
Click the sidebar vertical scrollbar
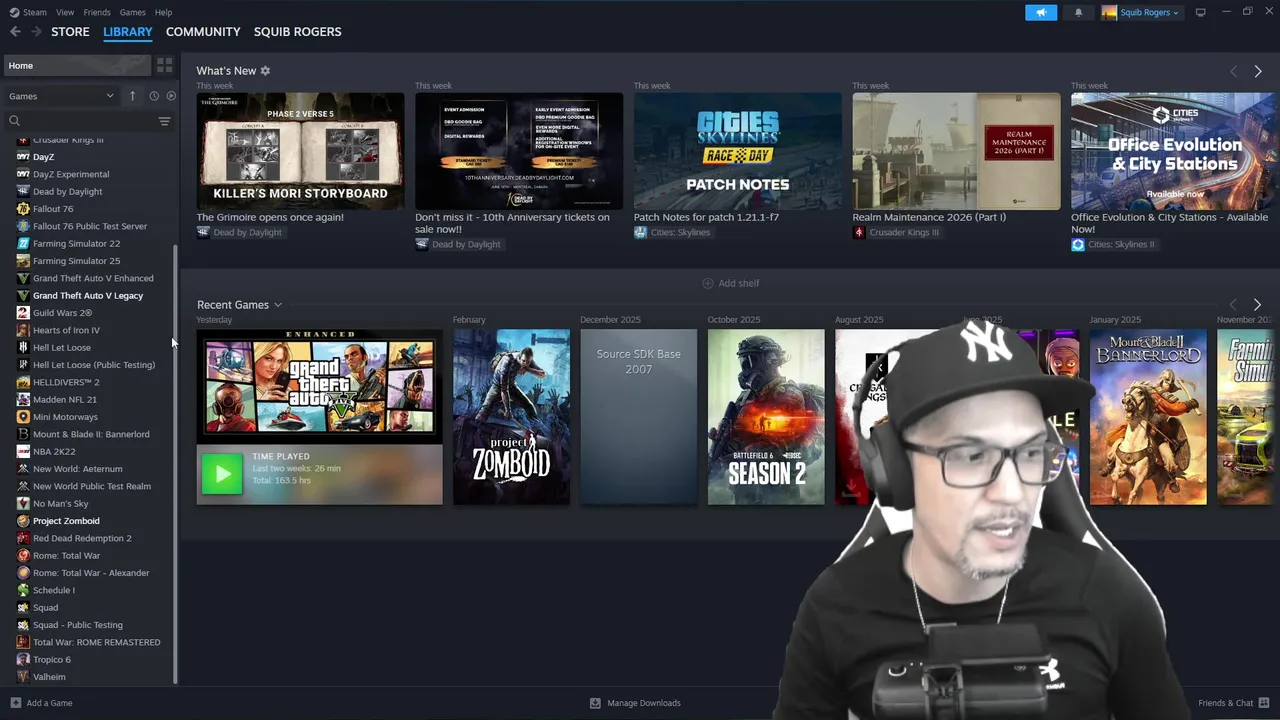coord(176,465)
